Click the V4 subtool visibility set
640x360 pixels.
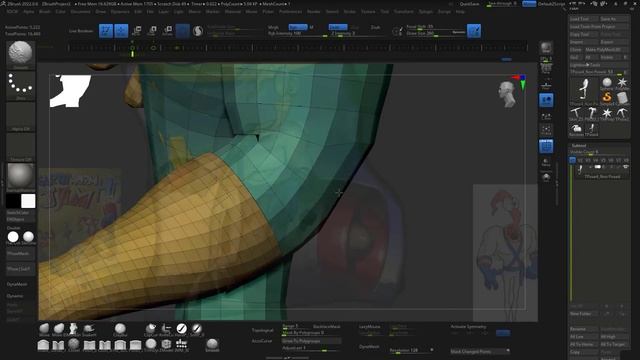coord(595,160)
